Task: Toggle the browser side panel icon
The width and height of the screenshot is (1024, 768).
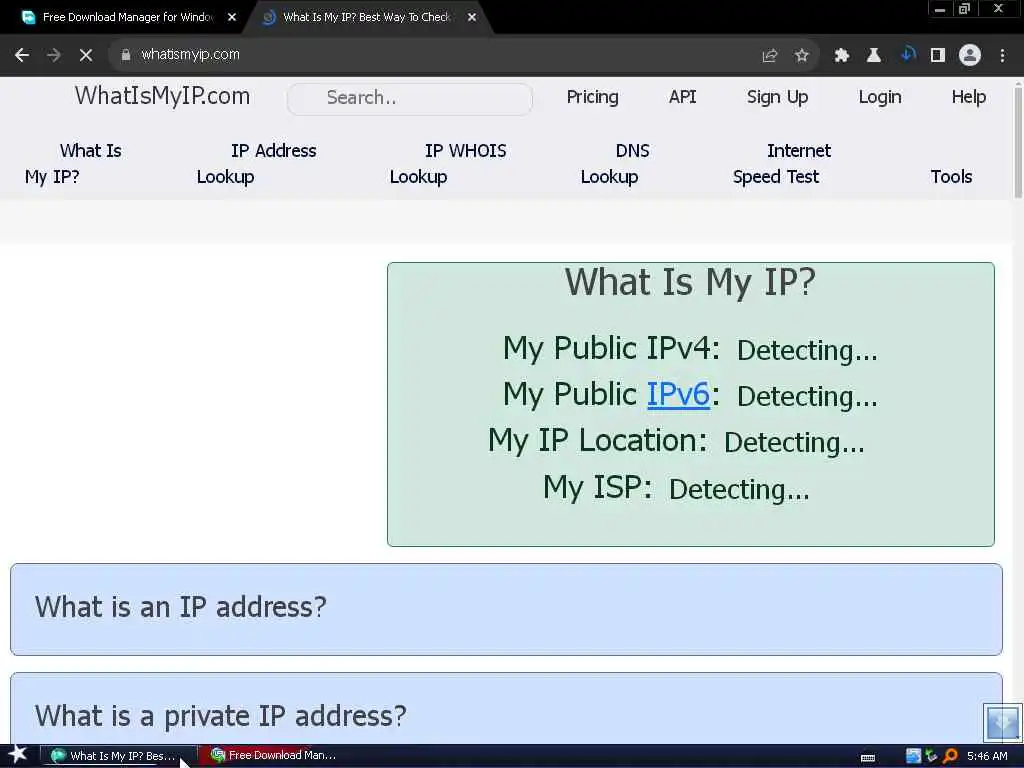Action: (x=938, y=56)
